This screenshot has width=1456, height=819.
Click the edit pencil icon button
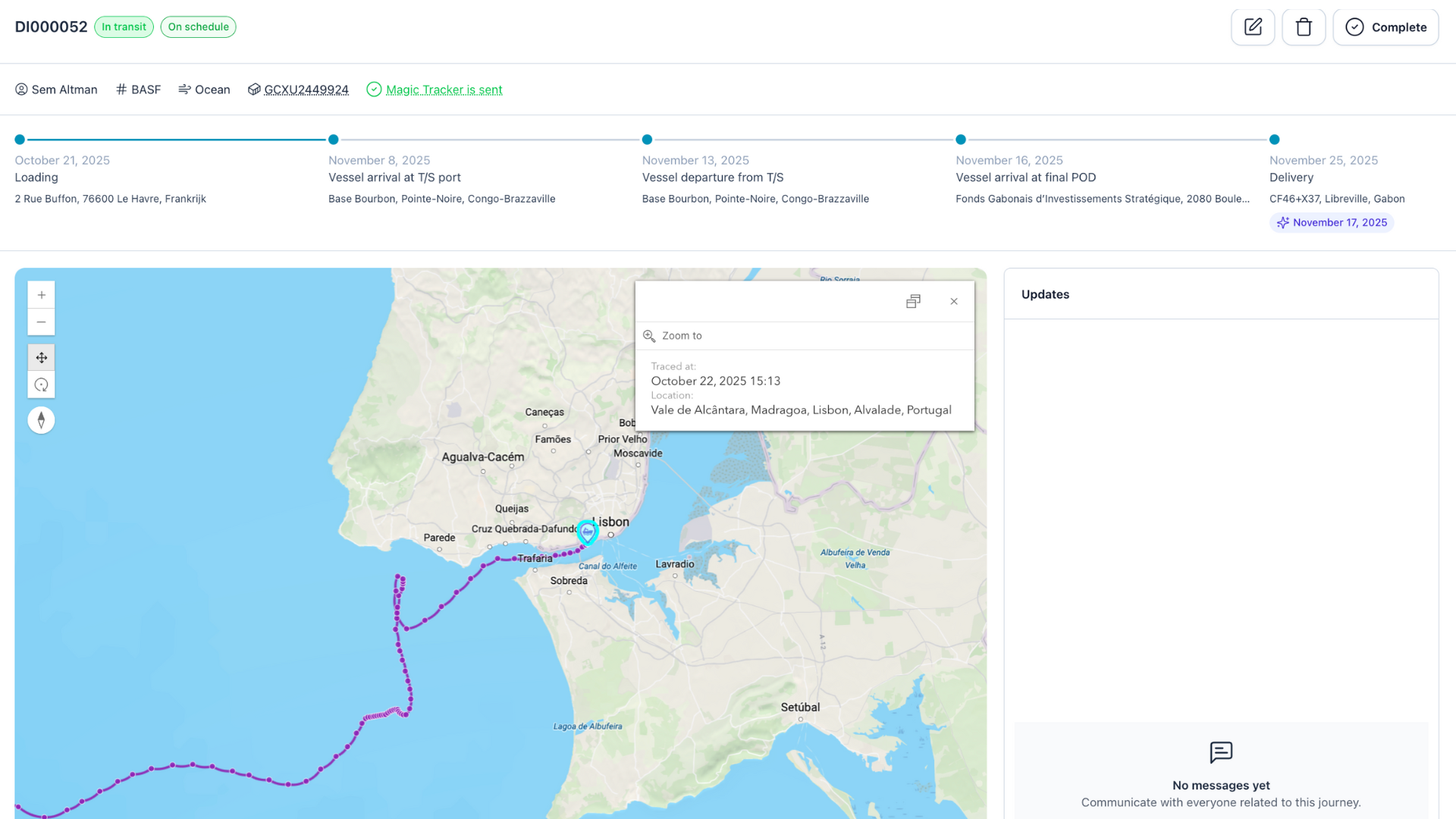[1253, 27]
